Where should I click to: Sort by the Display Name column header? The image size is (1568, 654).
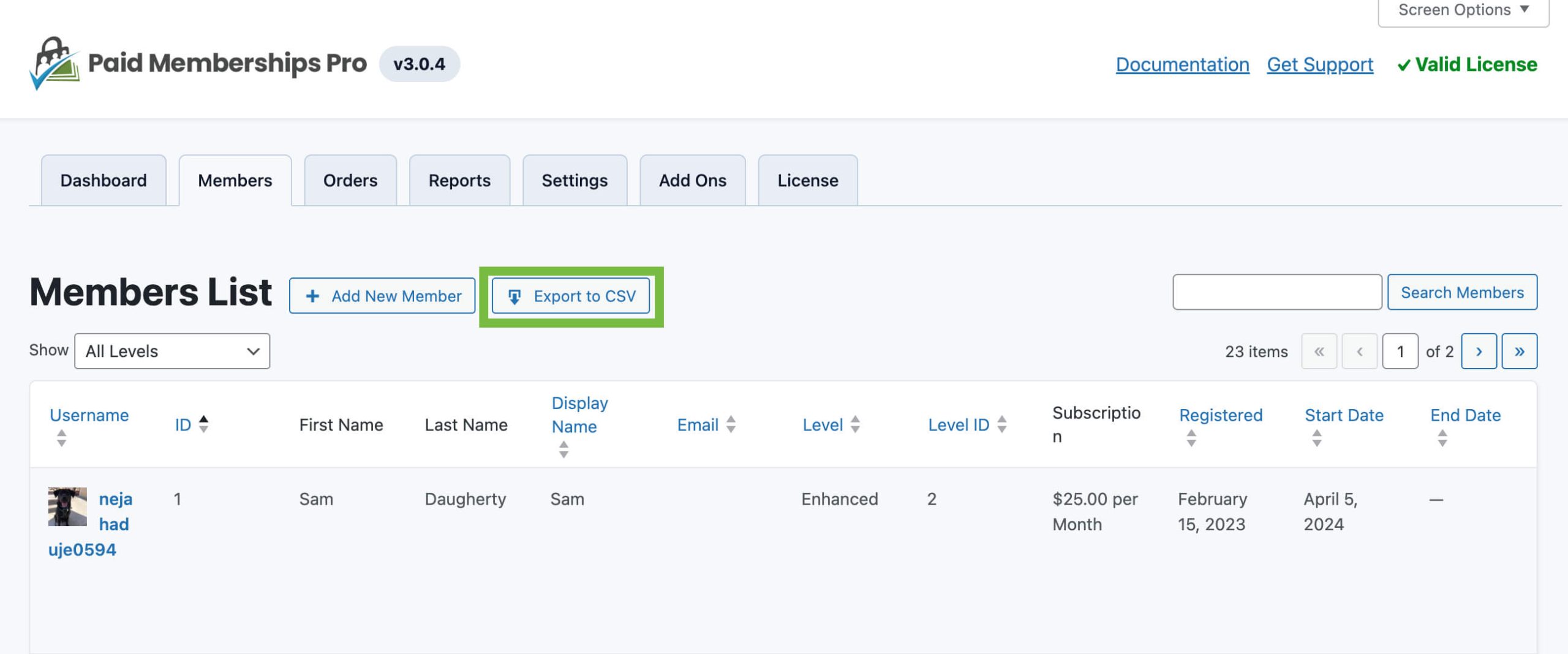point(580,415)
